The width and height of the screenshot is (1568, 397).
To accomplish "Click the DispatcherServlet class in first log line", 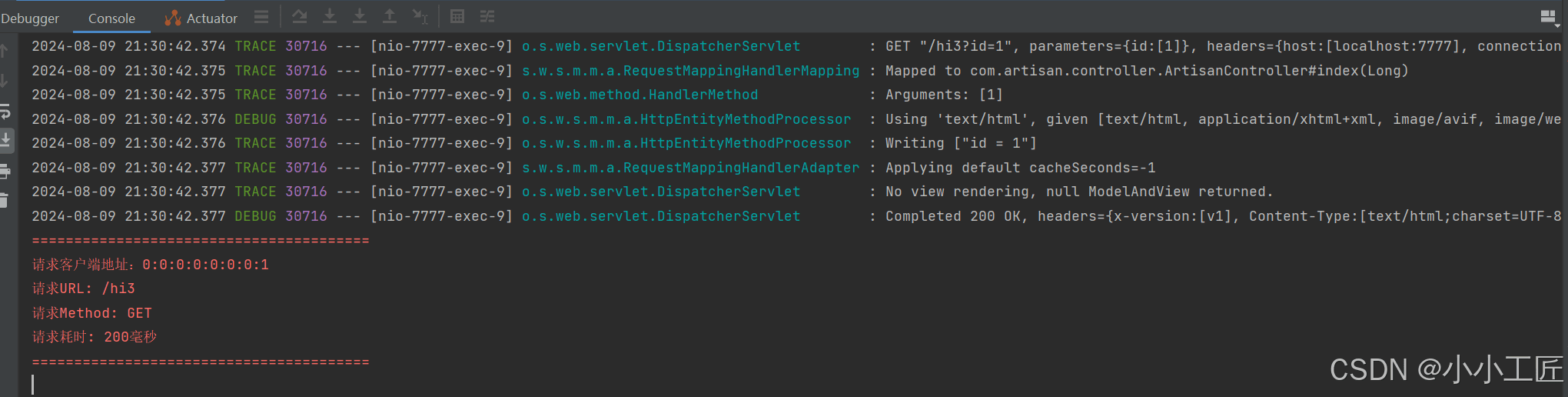I will click(661, 46).
